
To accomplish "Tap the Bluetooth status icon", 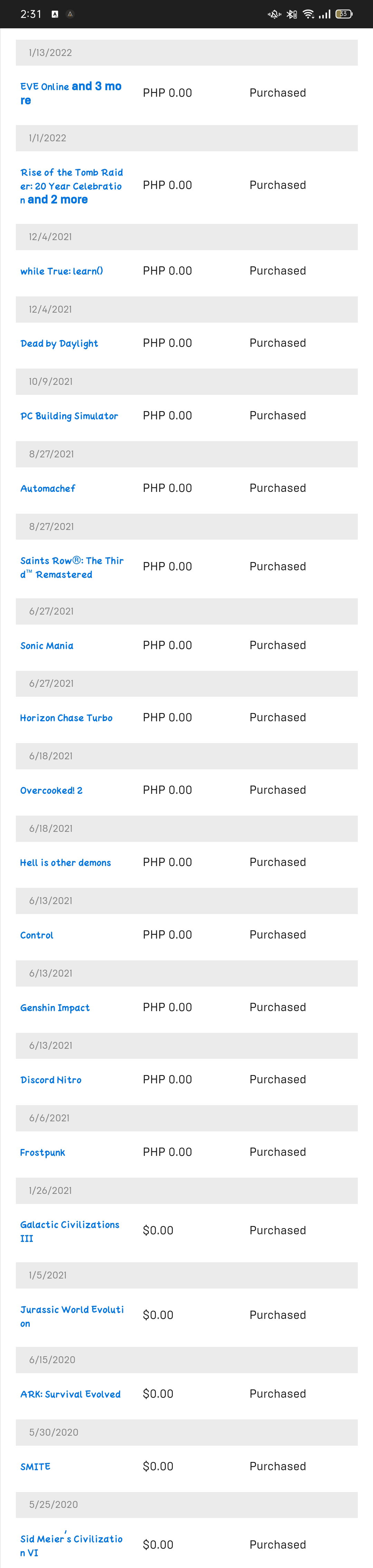I will pyautogui.click(x=291, y=14).
